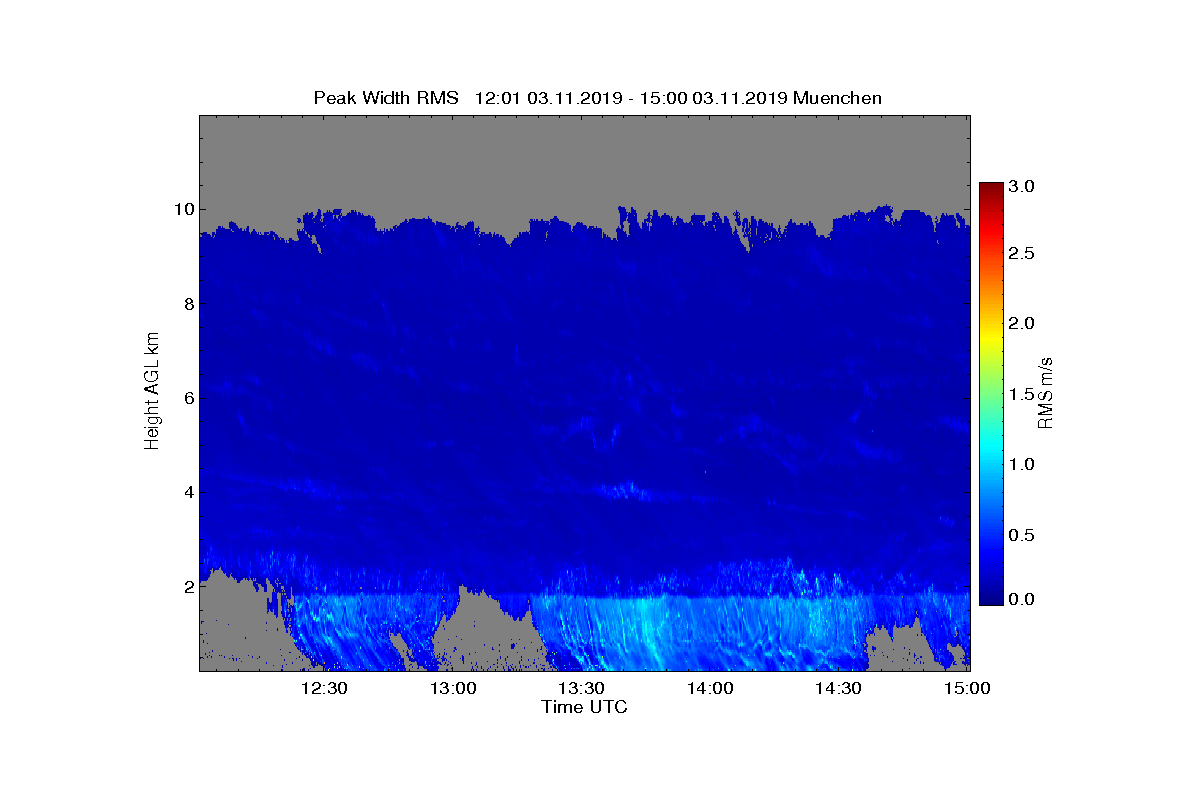Click the height tick label 2
The width and height of the screenshot is (1200, 800).
tap(187, 586)
